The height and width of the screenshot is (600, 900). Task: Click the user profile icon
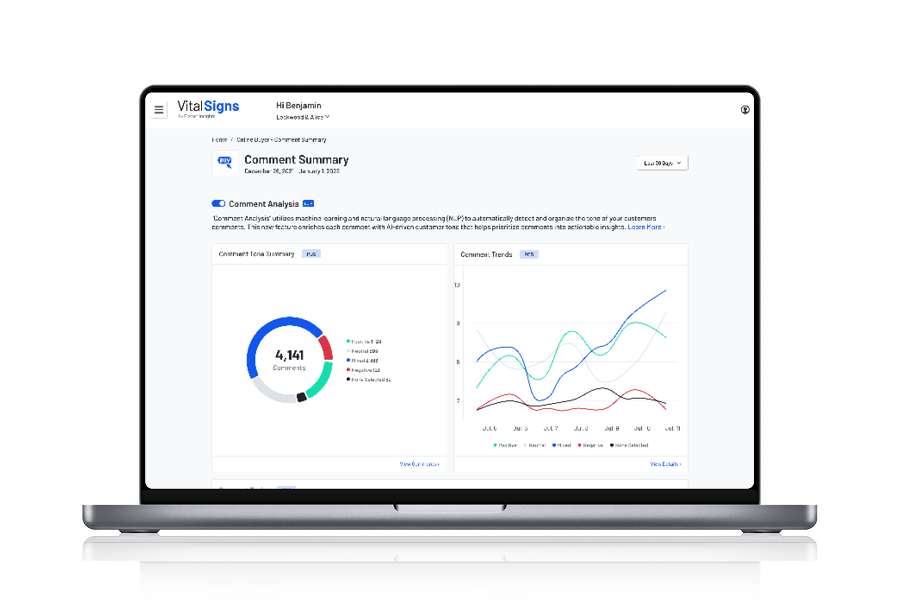tap(745, 110)
